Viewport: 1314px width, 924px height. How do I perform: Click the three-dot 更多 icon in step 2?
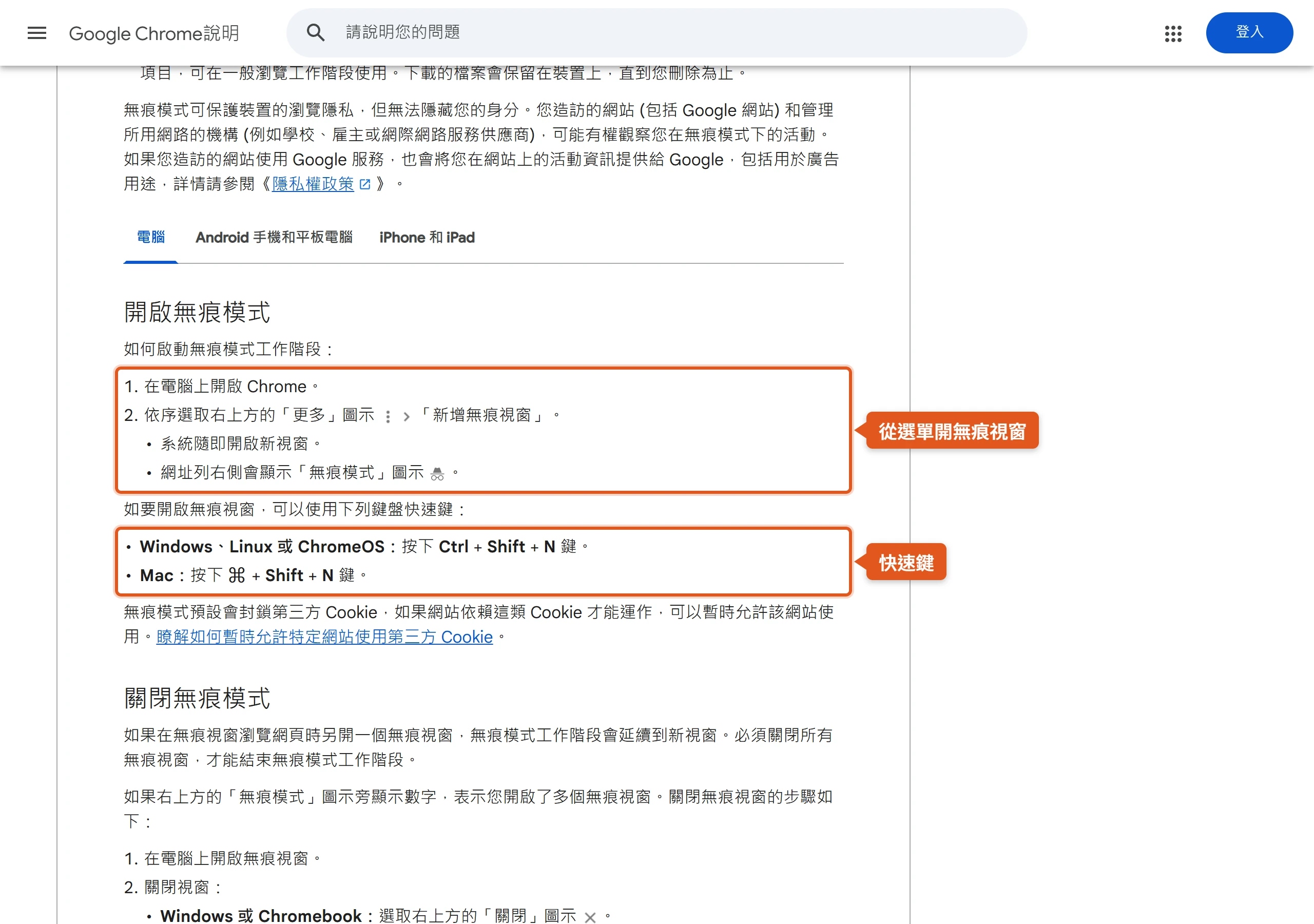click(388, 416)
